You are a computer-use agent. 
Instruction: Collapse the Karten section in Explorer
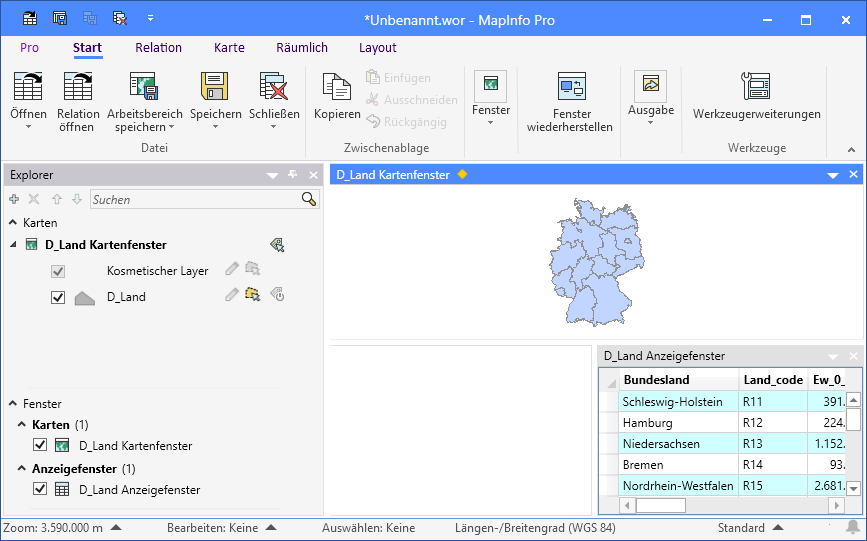tap(13, 222)
